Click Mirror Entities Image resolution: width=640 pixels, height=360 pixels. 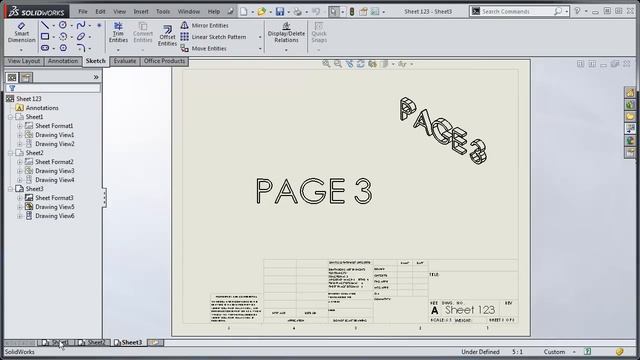(205, 25)
